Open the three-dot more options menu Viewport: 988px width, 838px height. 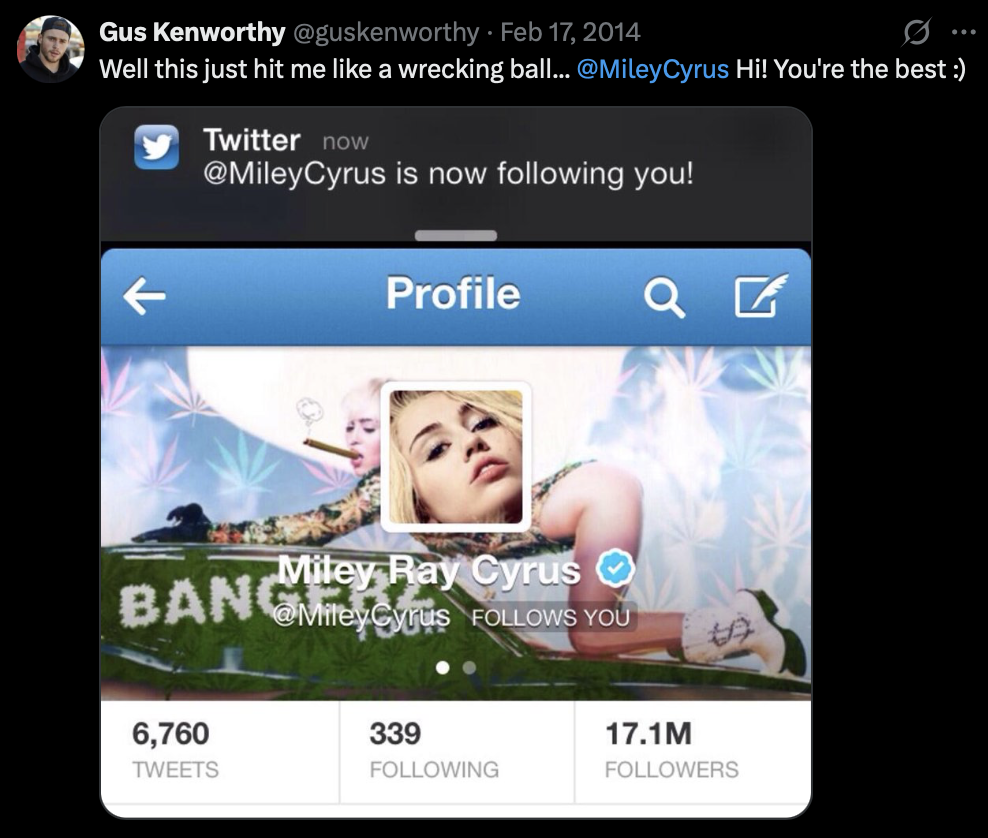(x=963, y=32)
